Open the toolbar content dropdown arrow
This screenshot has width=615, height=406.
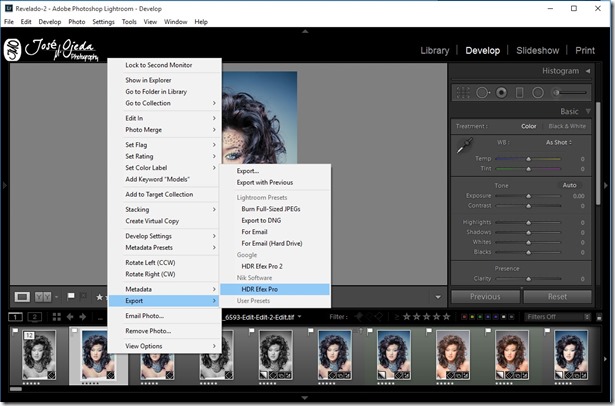[x=438, y=297]
